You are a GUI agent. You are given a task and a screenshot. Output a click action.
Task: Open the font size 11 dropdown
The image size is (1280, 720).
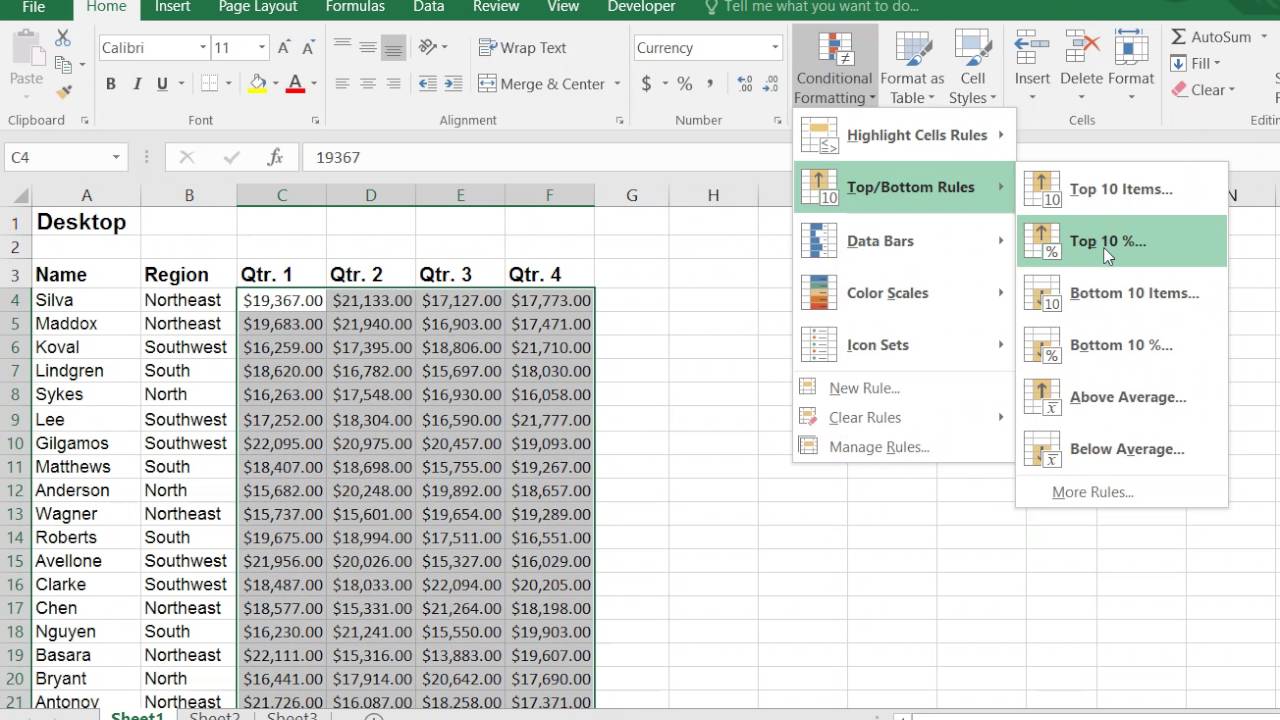[x=262, y=47]
